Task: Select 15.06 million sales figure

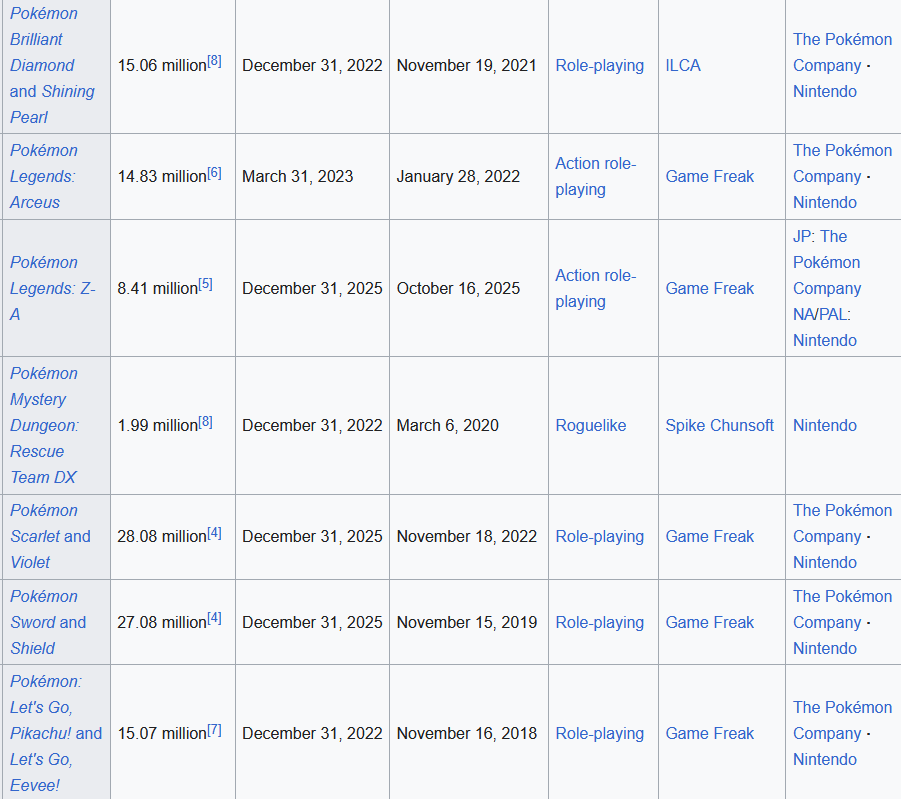Action: (x=162, y=66)
